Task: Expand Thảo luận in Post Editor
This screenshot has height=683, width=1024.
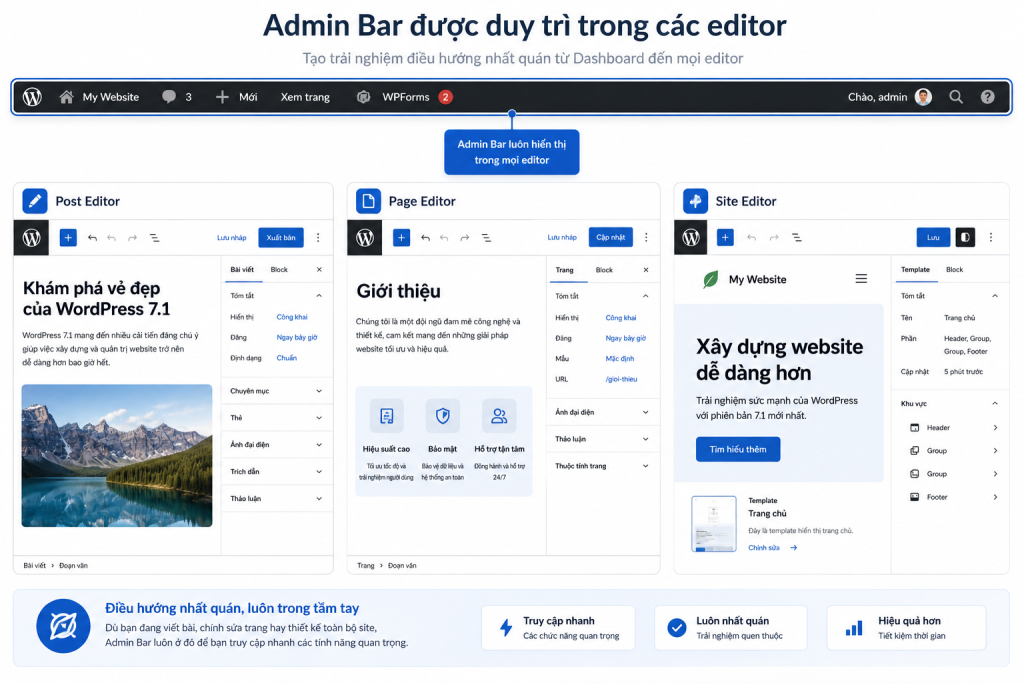Action: coord(275,498)
